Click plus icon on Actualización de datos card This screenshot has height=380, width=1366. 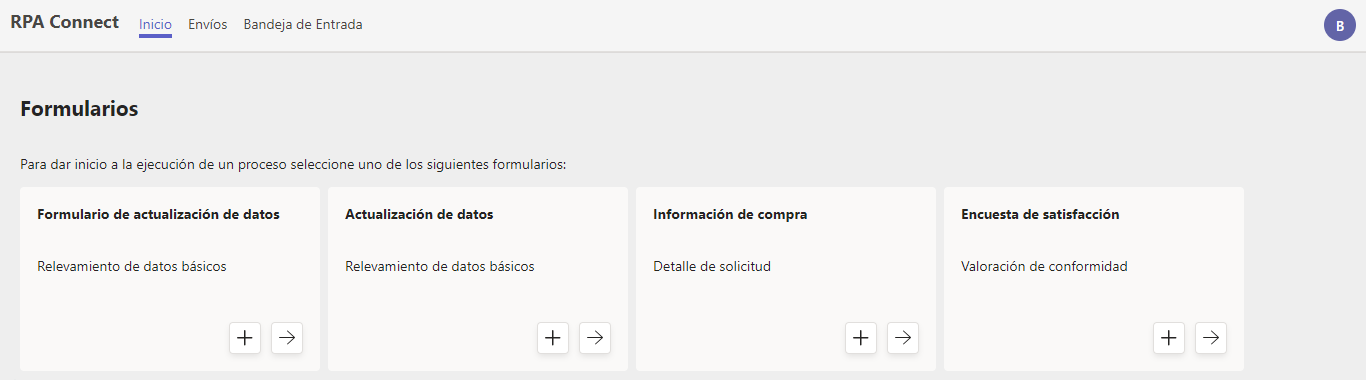point(553,338)
